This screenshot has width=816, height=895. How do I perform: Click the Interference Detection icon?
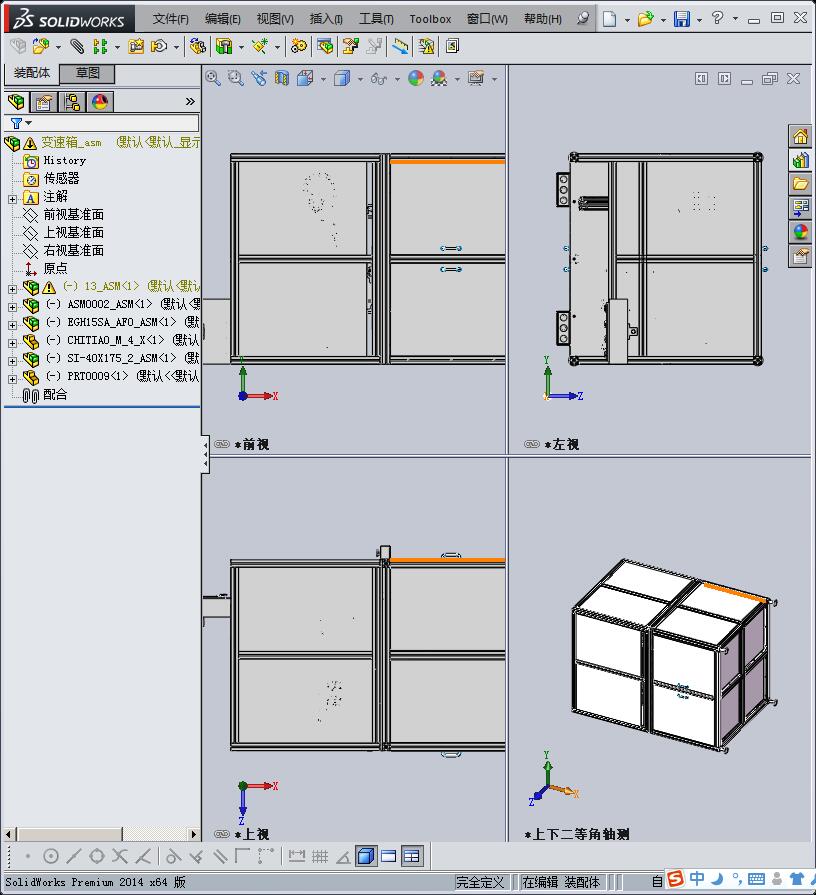(x=400, y=46)
